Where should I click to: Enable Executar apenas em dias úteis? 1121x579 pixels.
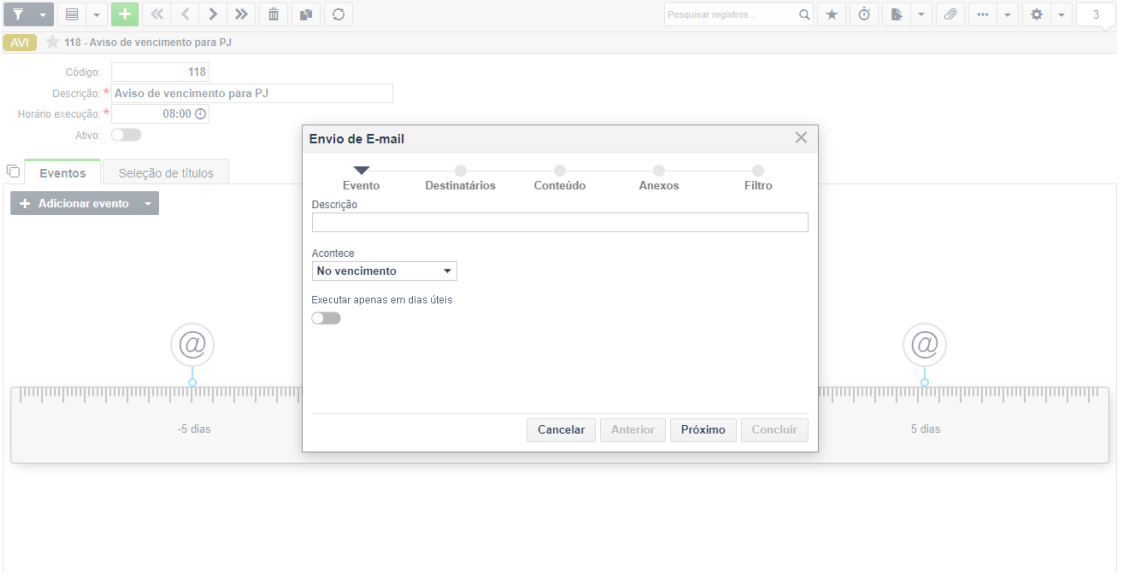pyautogui.click(x=326, y=318)
